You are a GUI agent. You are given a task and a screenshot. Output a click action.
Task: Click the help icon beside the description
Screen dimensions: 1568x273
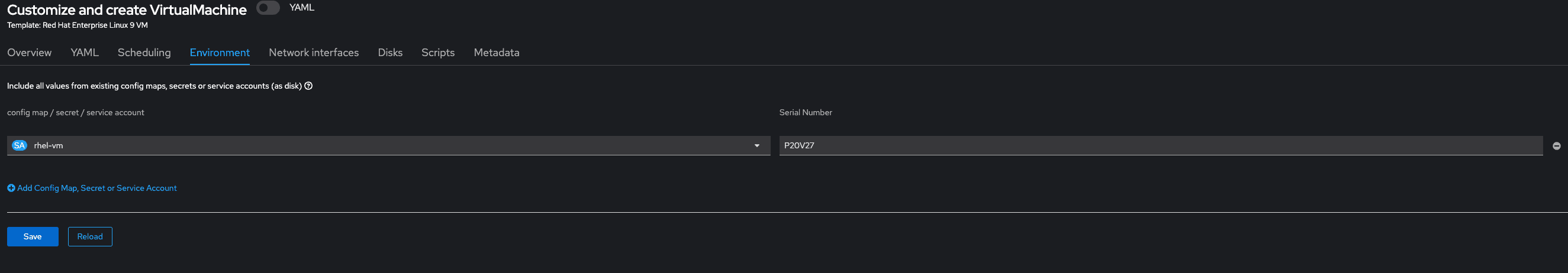point(308,86)
